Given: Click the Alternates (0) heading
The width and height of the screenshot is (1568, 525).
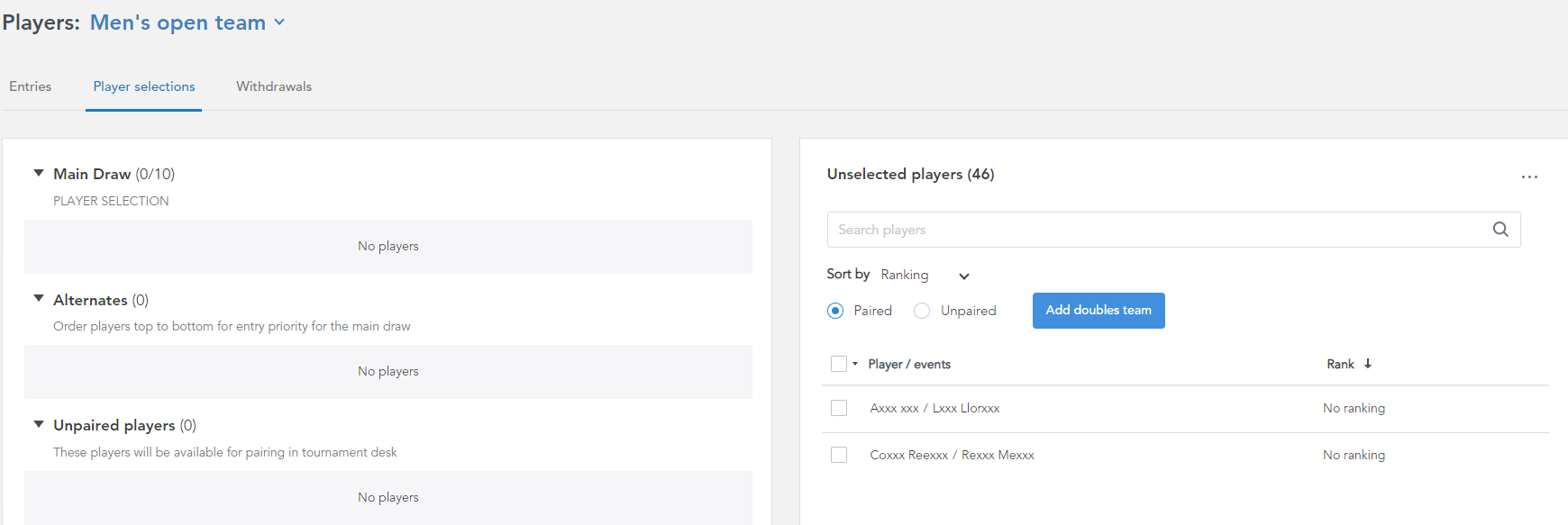Looking at the screenshot, I should (x=101, y=300).
